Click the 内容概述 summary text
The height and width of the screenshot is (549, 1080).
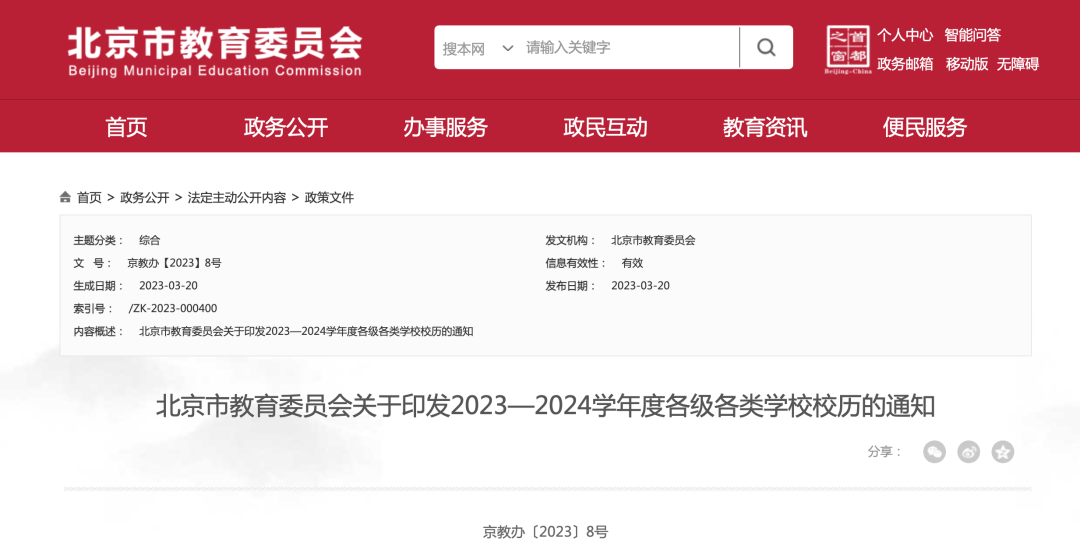tap(306, 331)
